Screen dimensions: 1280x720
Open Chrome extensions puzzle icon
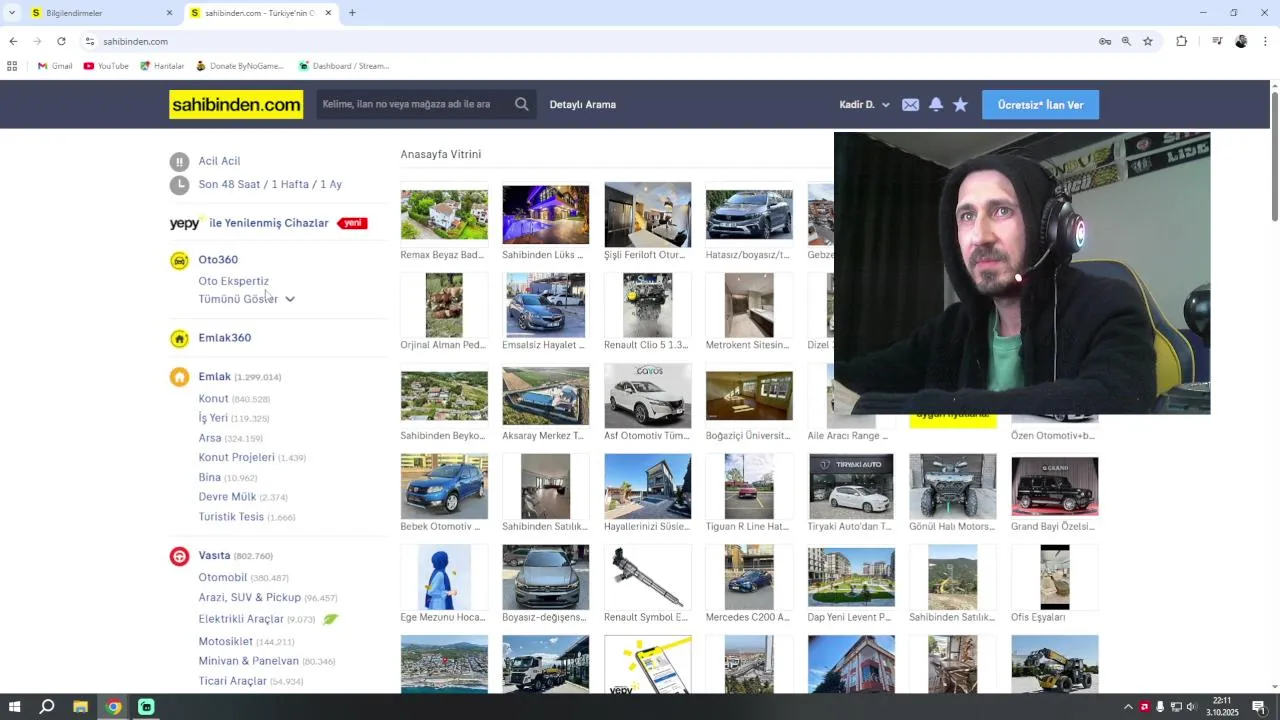[x=1181, y=41]
